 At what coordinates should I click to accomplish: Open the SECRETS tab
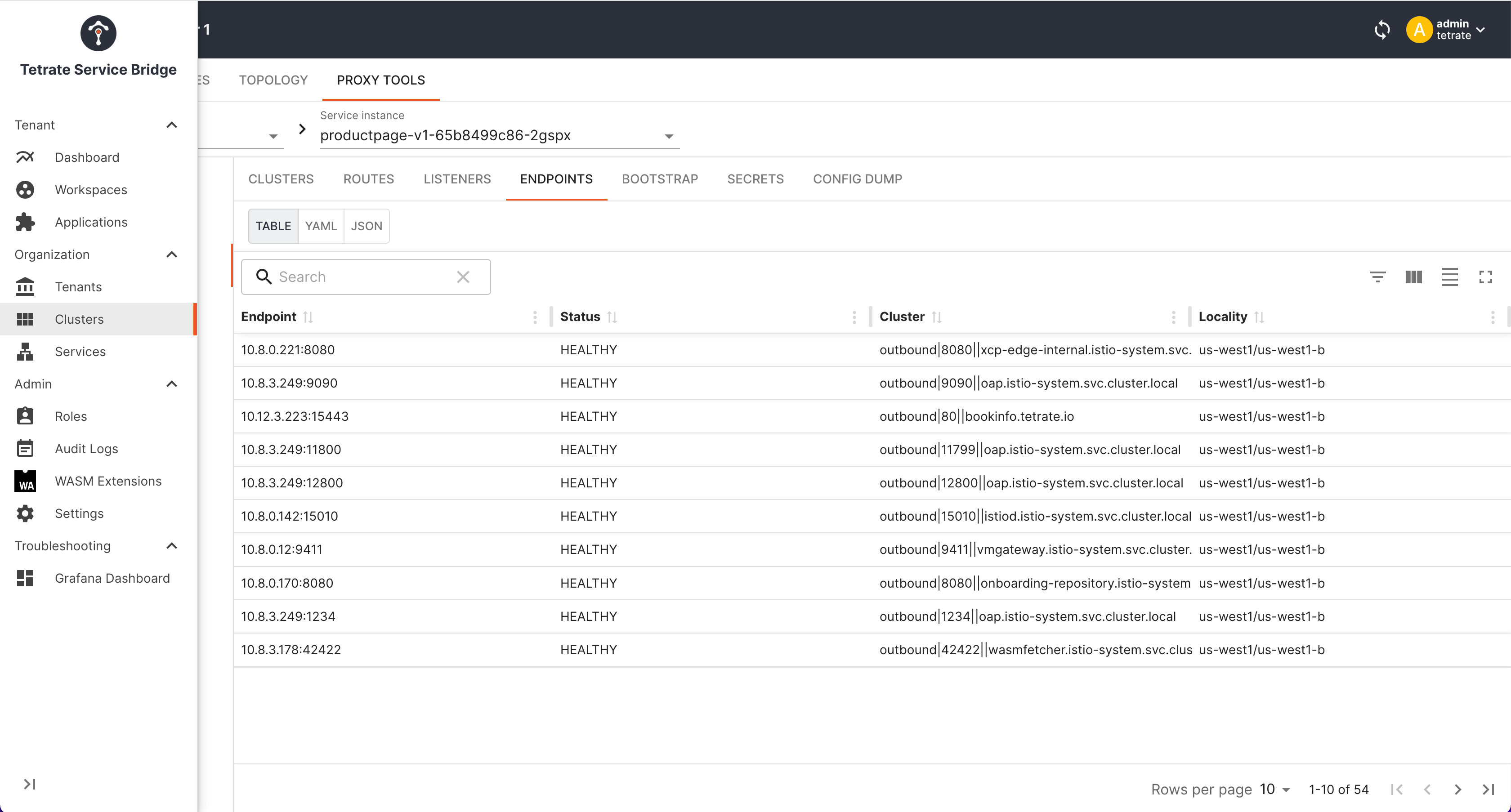(x=755, y=179)
